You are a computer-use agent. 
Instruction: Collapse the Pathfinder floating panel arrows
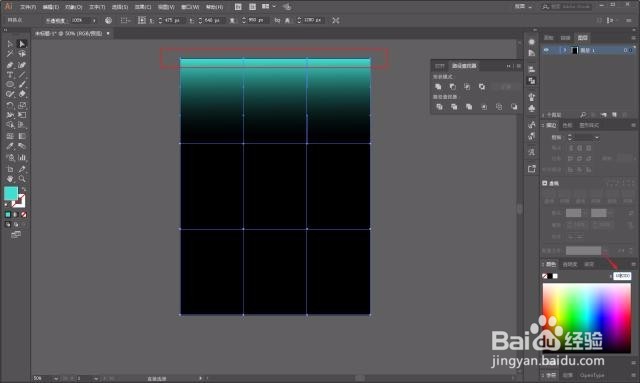click(x=509, y=66)
